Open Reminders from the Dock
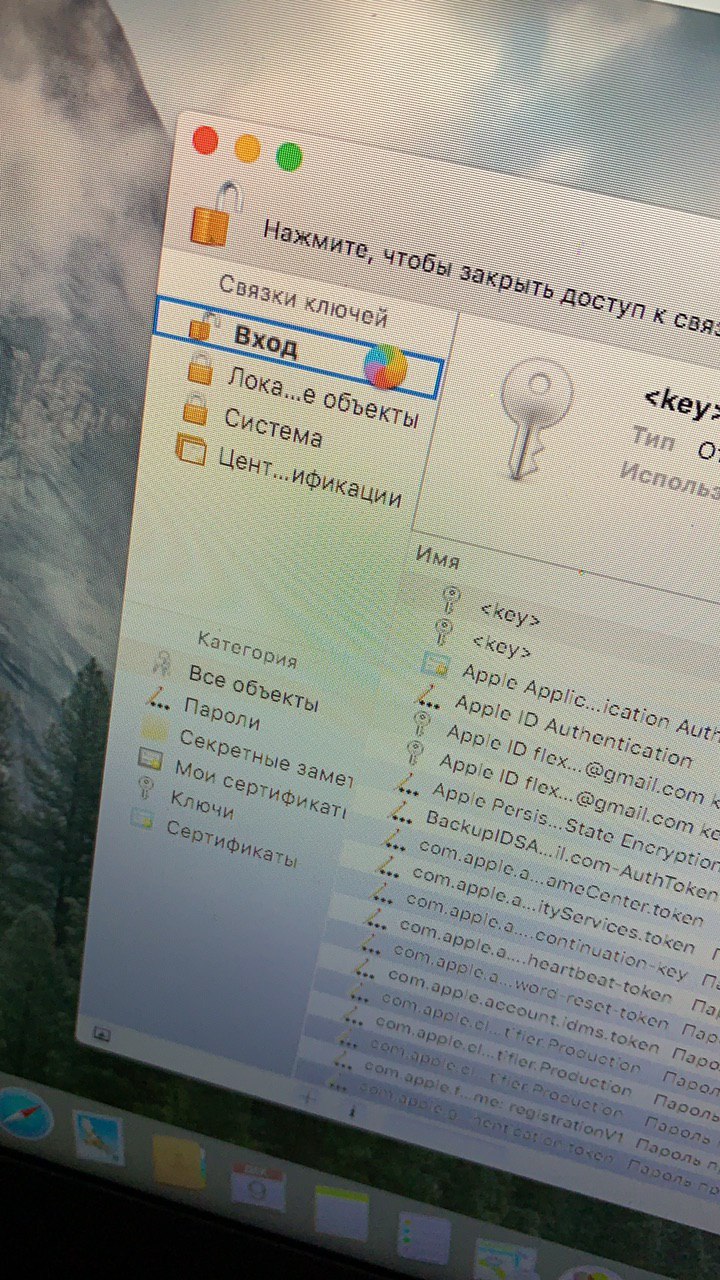Viewport: 720px width, 1280px height. [x=423, y=1239]
